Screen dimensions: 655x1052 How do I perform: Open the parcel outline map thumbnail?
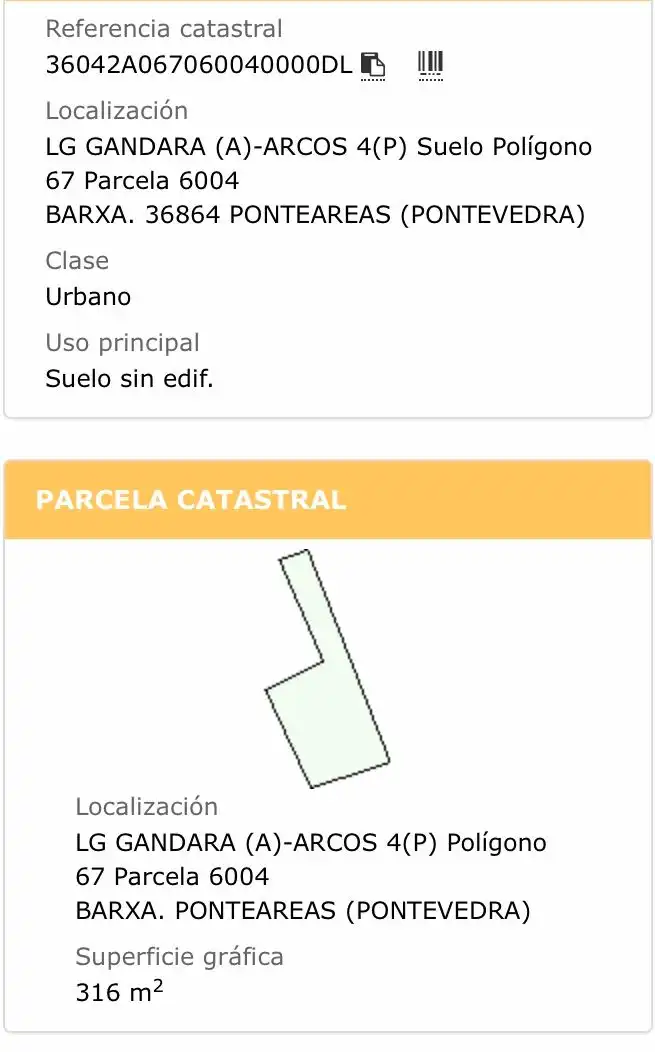click(x=328, y=668)
